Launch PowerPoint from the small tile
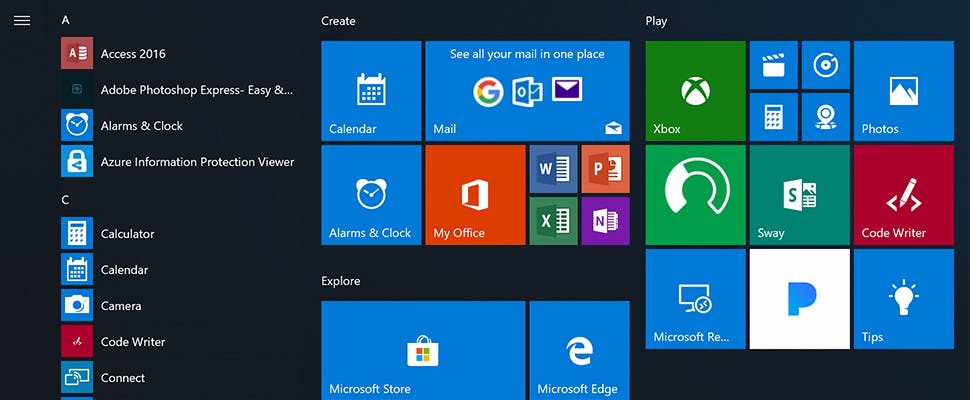The height and width of the screenshot is (400, 970). click(606, 169)
